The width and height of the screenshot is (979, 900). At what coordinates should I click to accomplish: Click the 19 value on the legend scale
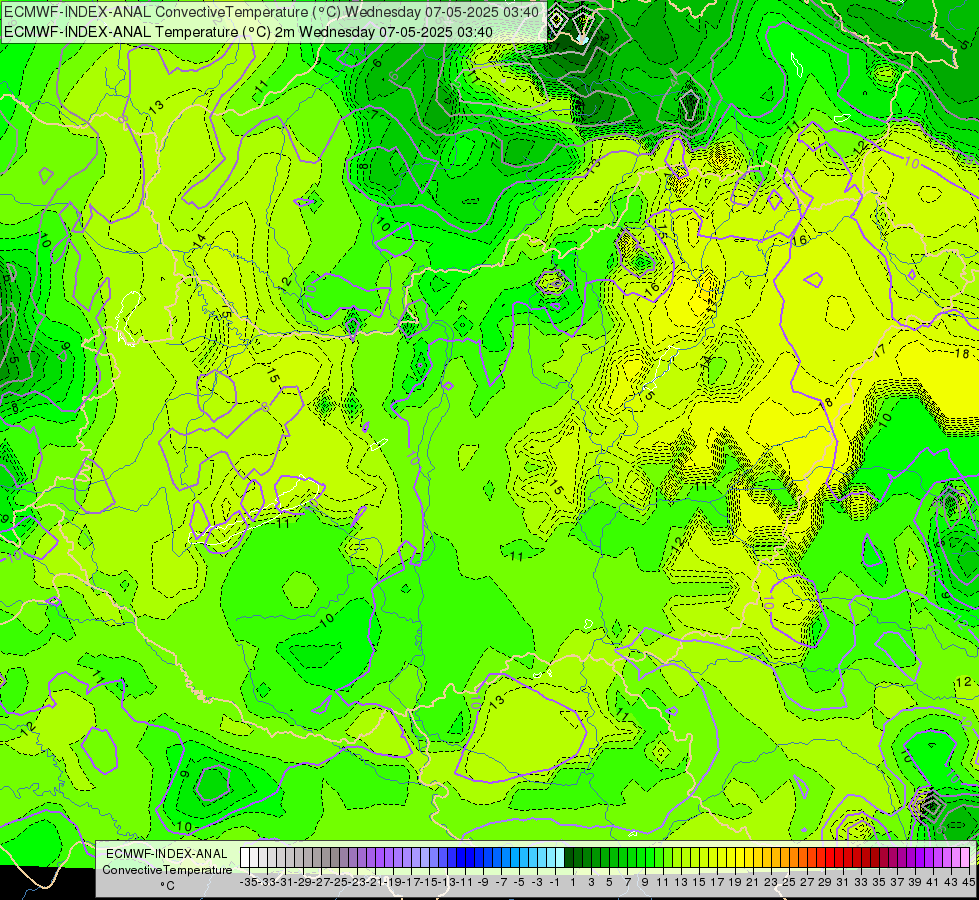pos(735,882)
